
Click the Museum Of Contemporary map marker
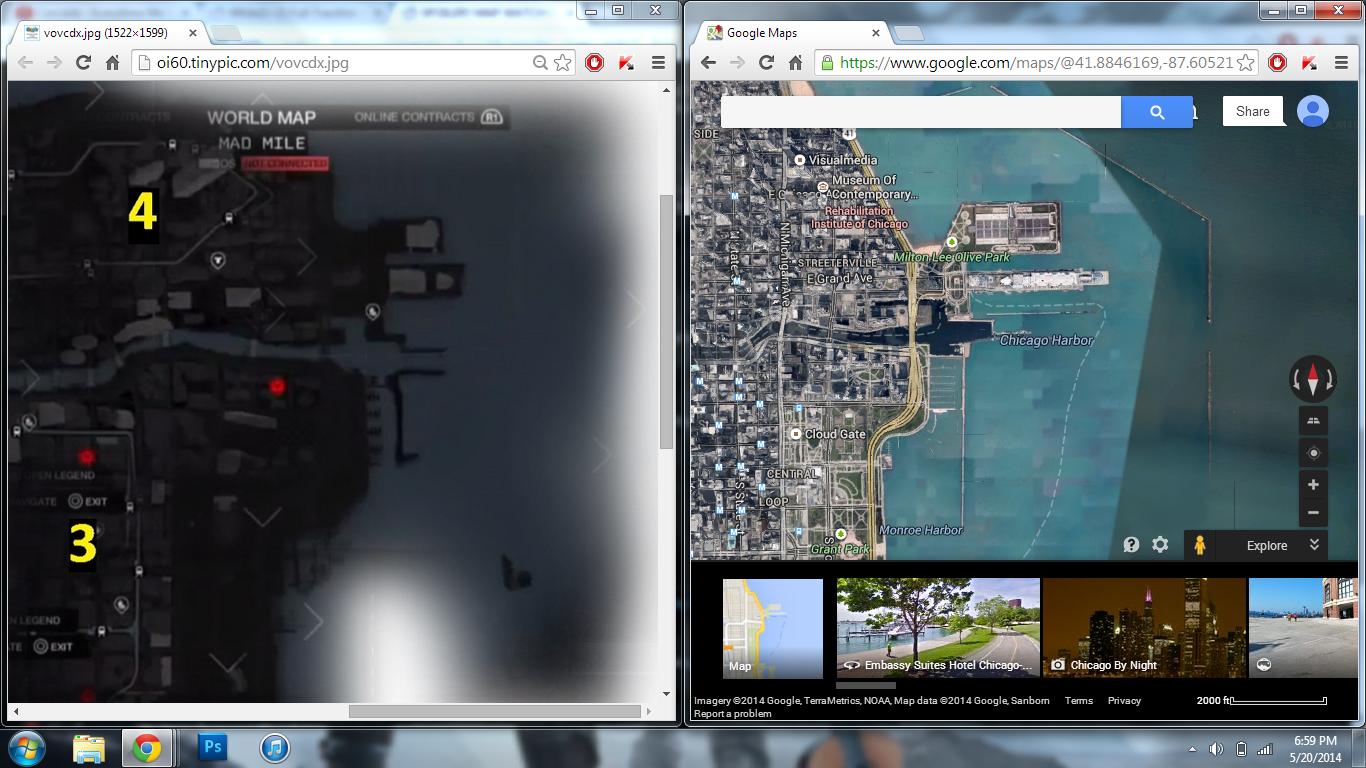tap(823, 187)
